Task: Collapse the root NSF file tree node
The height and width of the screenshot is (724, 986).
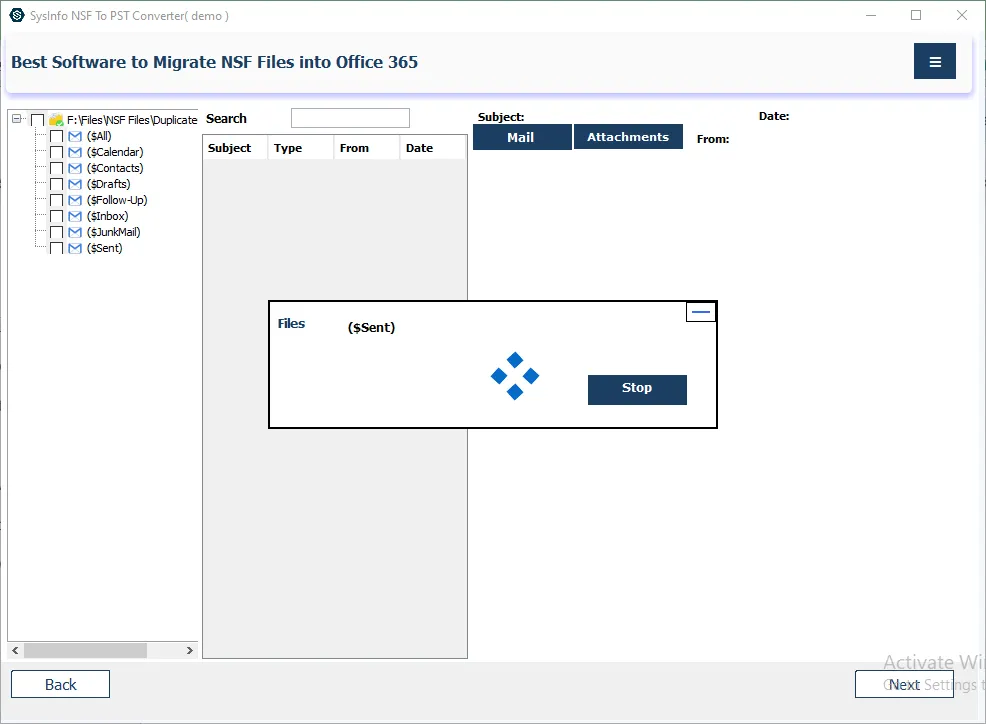Action: point(17,119)
